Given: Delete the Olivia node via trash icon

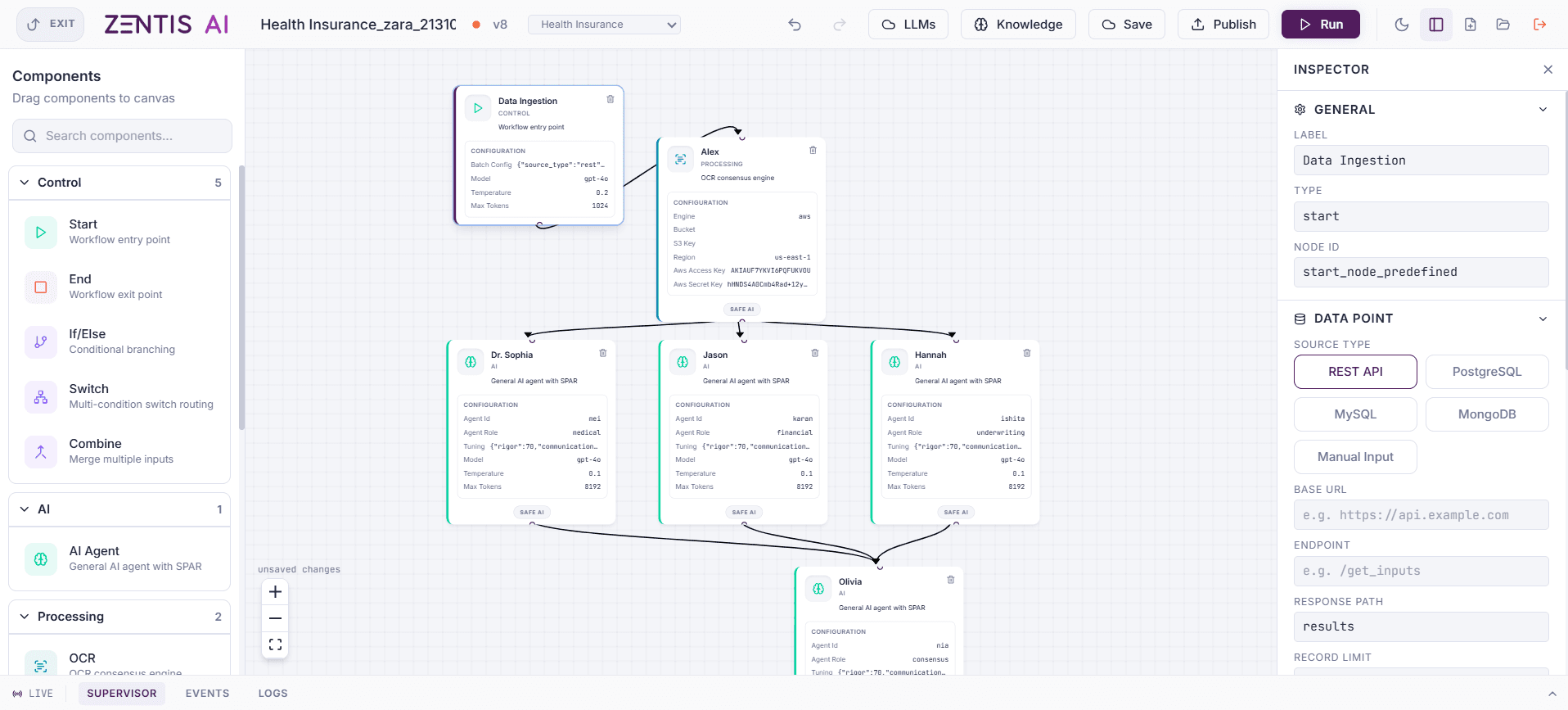Looking at the screenshot, I should (x=951, y=580).
